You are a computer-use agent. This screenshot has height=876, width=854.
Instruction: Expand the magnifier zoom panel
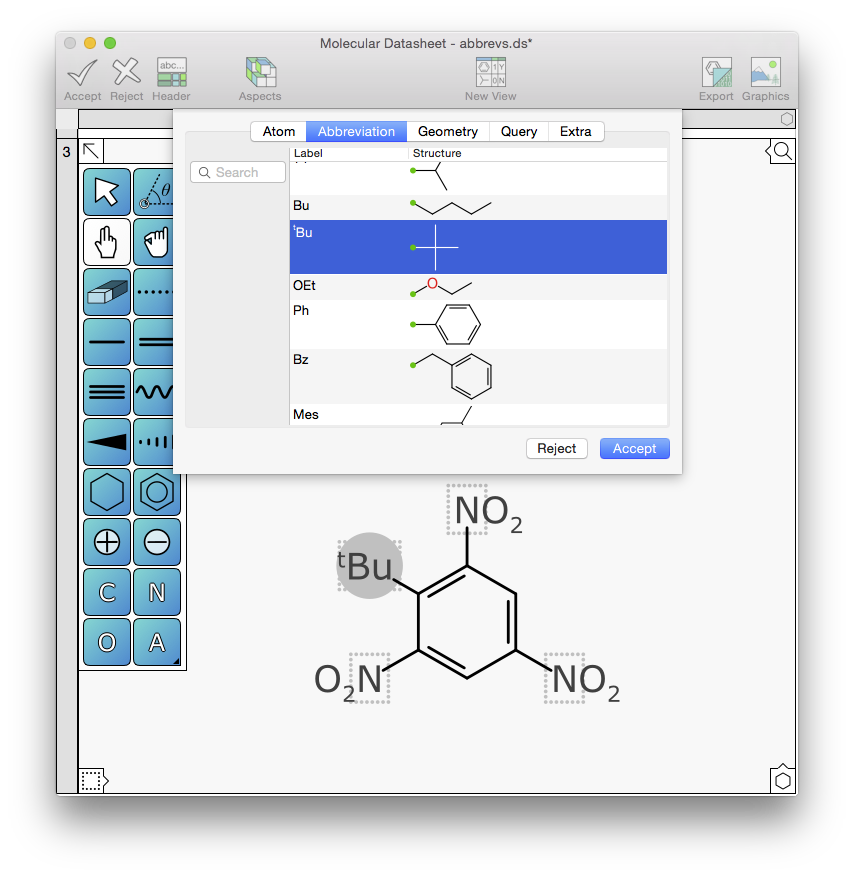[x=782, y=151]
